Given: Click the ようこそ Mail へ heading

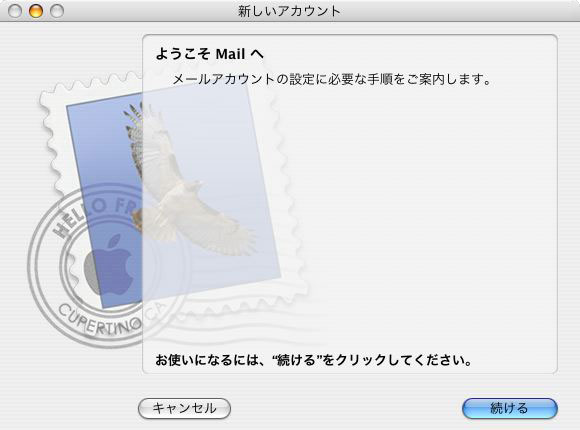Looking at the screenshot, I should [x=210, y=54].
